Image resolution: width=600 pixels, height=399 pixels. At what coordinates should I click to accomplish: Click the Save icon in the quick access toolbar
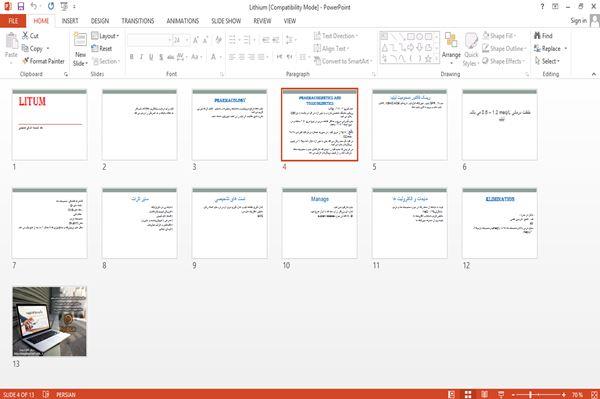point(21,7)
